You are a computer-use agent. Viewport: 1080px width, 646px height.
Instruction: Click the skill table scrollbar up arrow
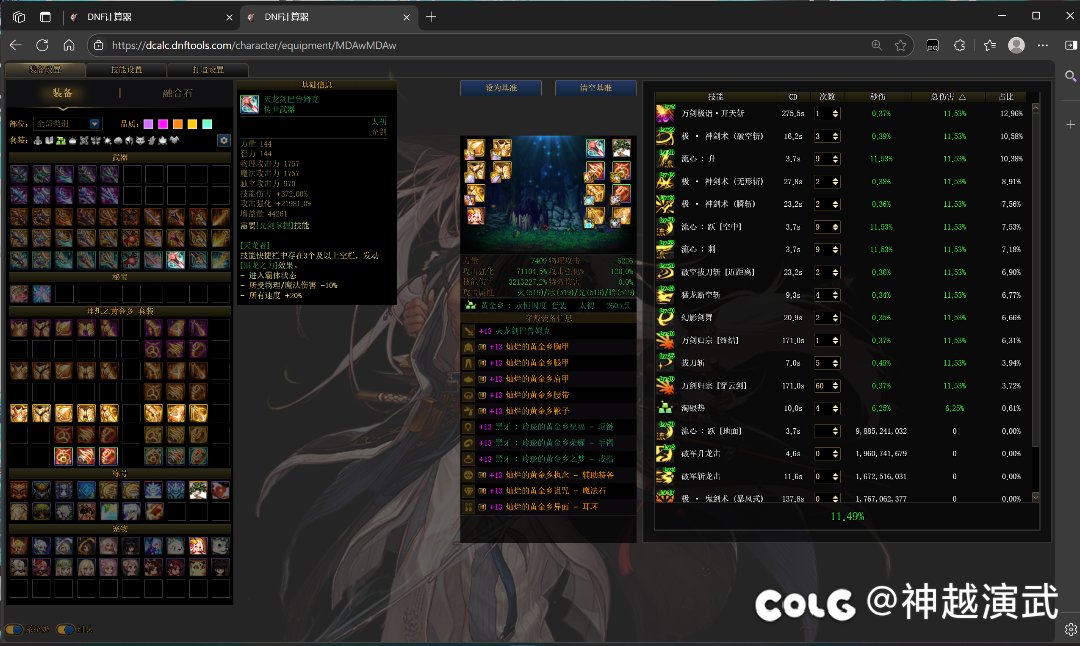(x=1035, y=108)
